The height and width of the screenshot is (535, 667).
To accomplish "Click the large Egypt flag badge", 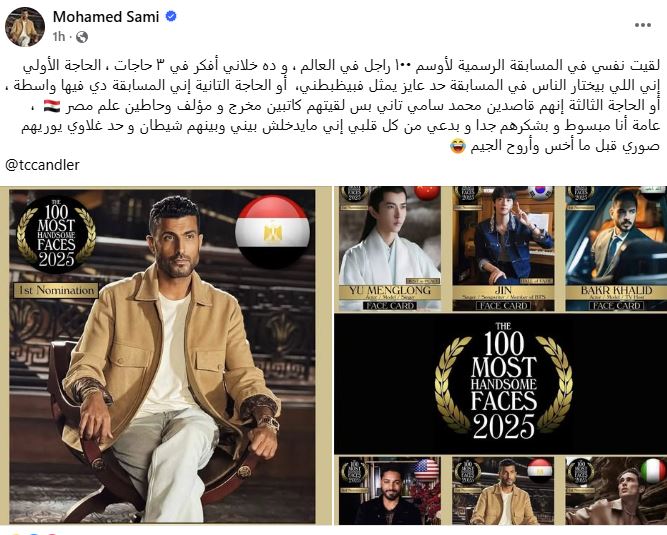I will tap(273, 232).
